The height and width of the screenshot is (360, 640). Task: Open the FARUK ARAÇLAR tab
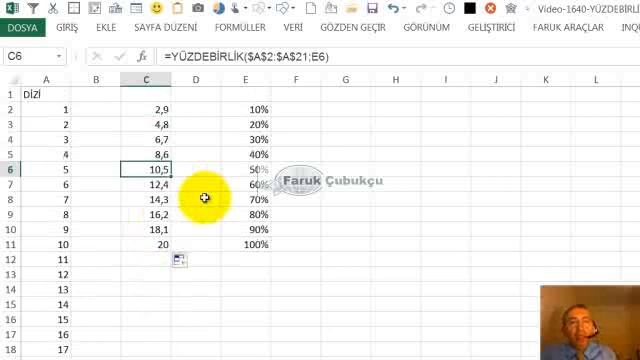point(568,28)
